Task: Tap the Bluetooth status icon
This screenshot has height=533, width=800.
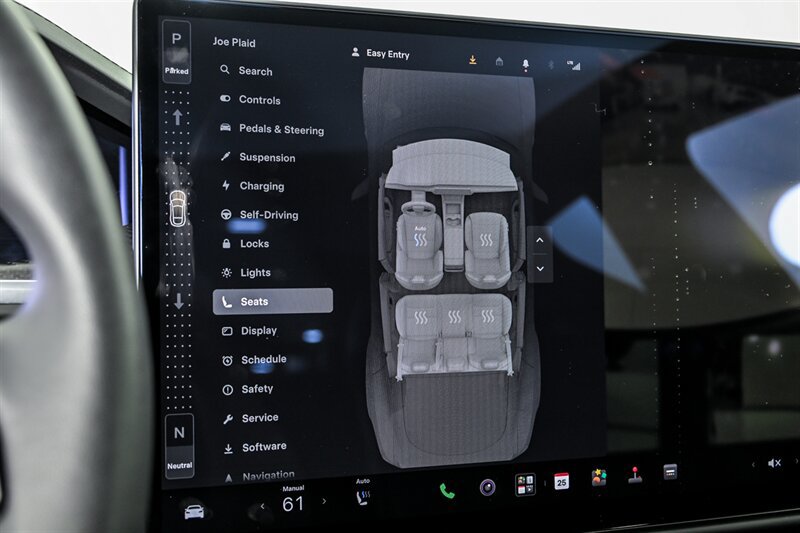Action: 551,64
